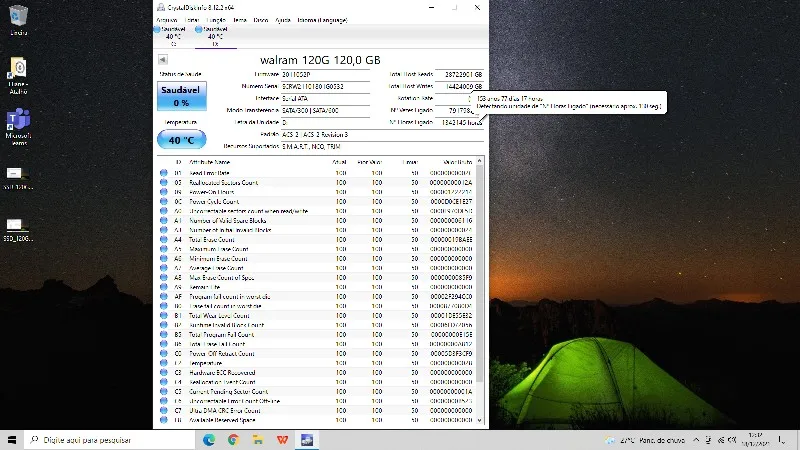Open the Home - Atalho desktop shortcut
800x450 pixels.
tap(18, 76)
